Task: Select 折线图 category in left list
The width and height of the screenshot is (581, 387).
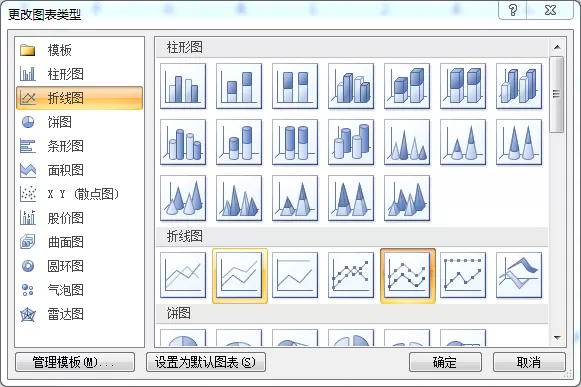Action: 79,98
